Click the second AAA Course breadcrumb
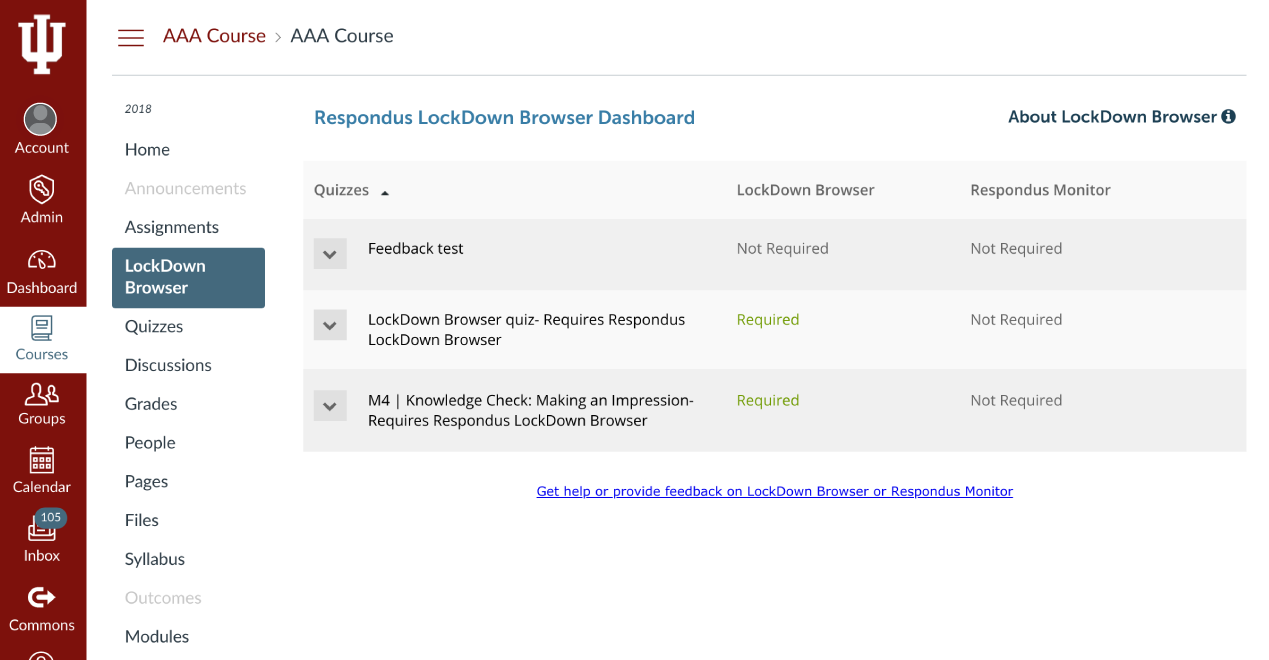Viewport: 1269px width, 660px height. [342, 37]
